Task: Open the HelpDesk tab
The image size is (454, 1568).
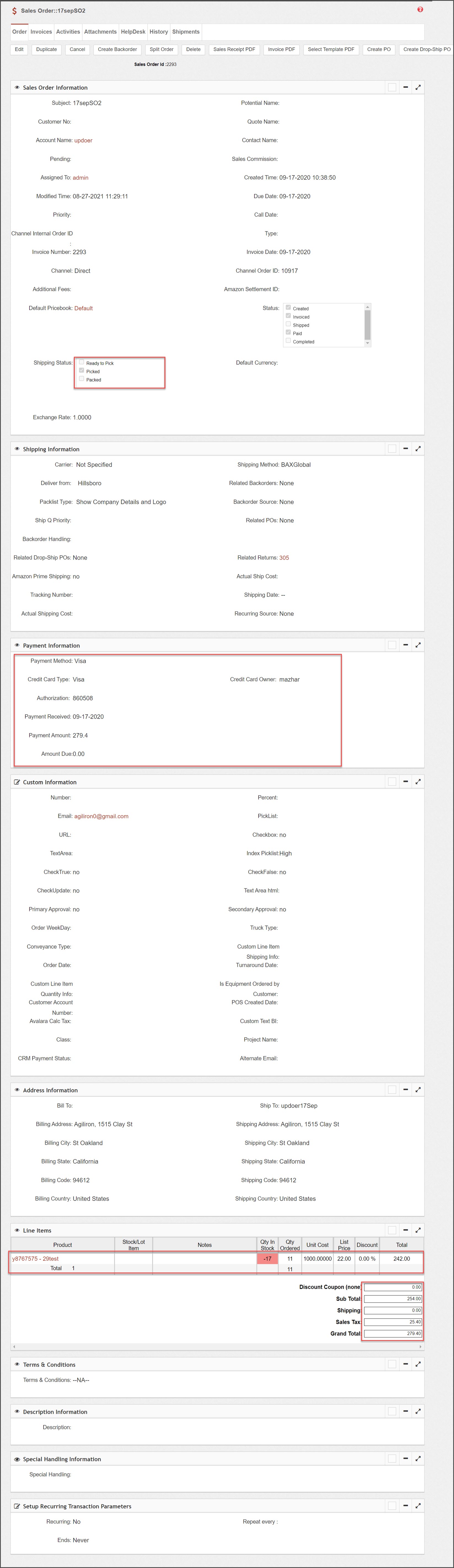Action: coord(133,32)
